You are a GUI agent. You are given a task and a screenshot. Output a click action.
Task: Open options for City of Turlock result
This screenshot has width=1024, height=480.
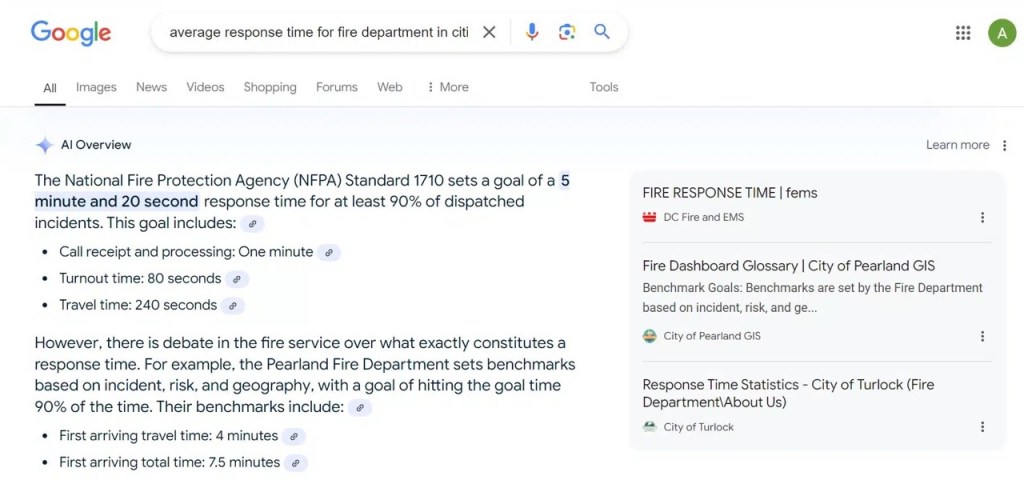click(982, 427)
